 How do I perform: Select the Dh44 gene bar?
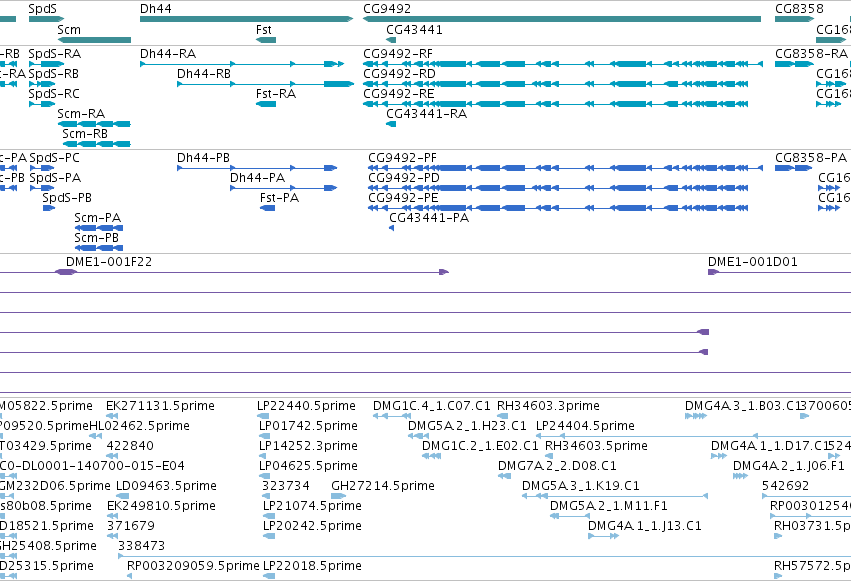point(246,19)
